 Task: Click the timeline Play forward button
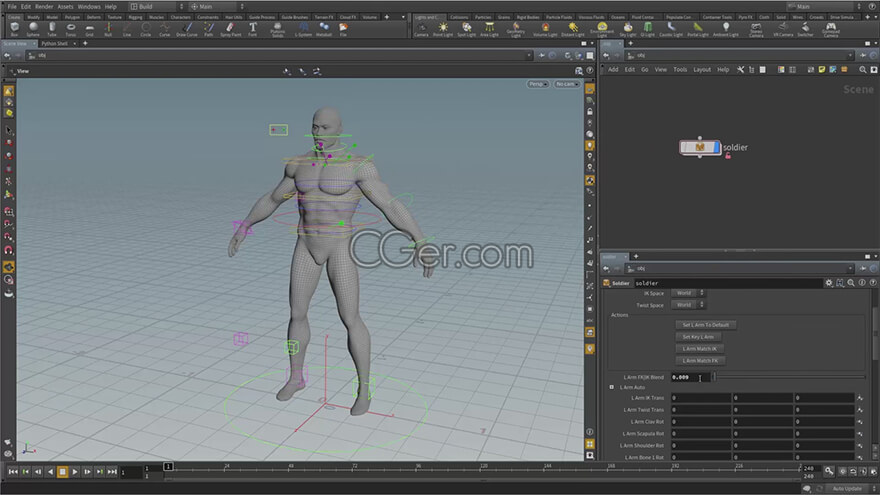pos(75,472)
